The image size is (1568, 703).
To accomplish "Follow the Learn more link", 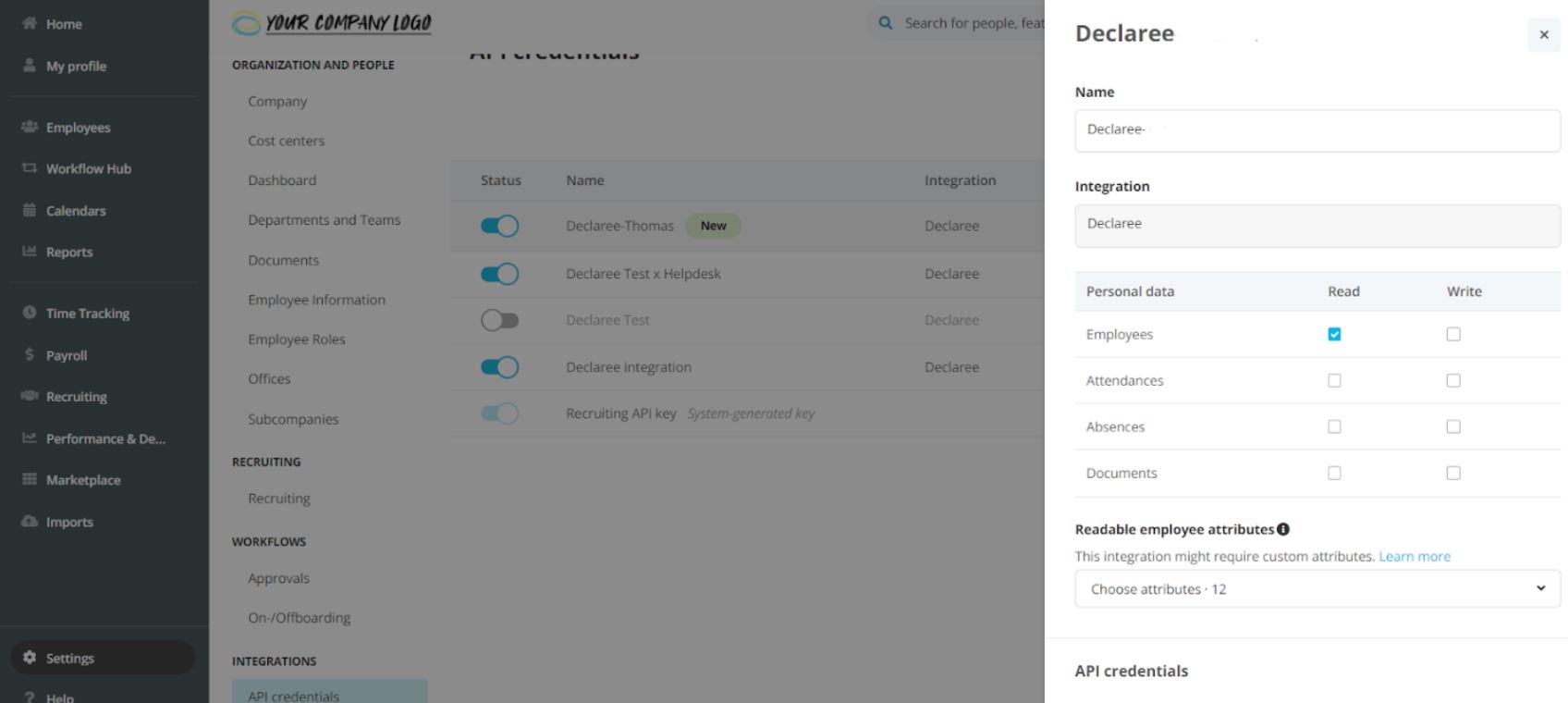I will (1414, 556).
